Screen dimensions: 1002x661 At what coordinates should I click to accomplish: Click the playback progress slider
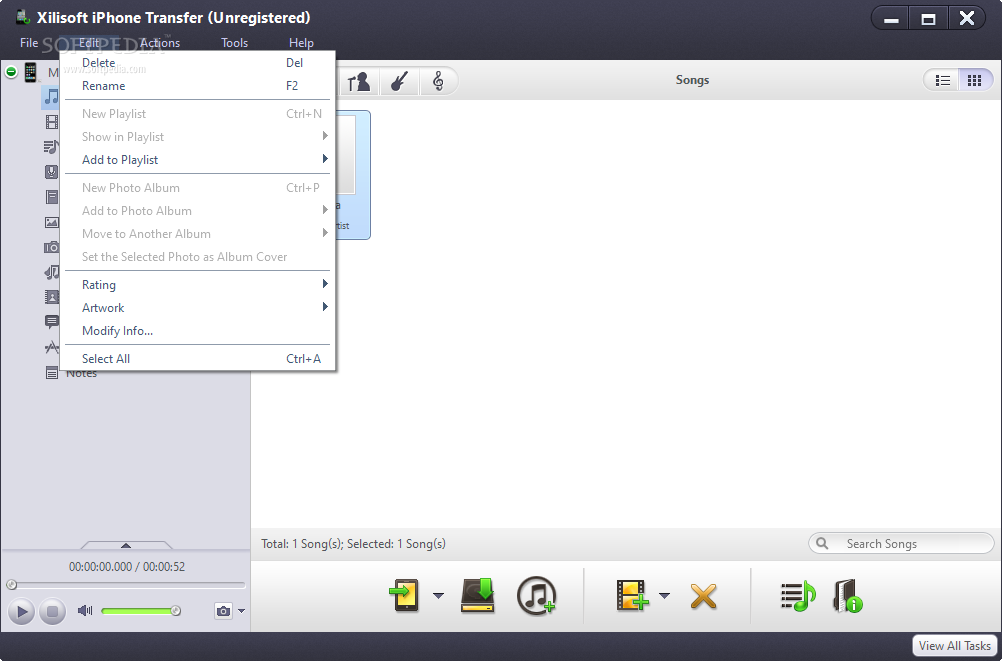click(x=126, y=584)
